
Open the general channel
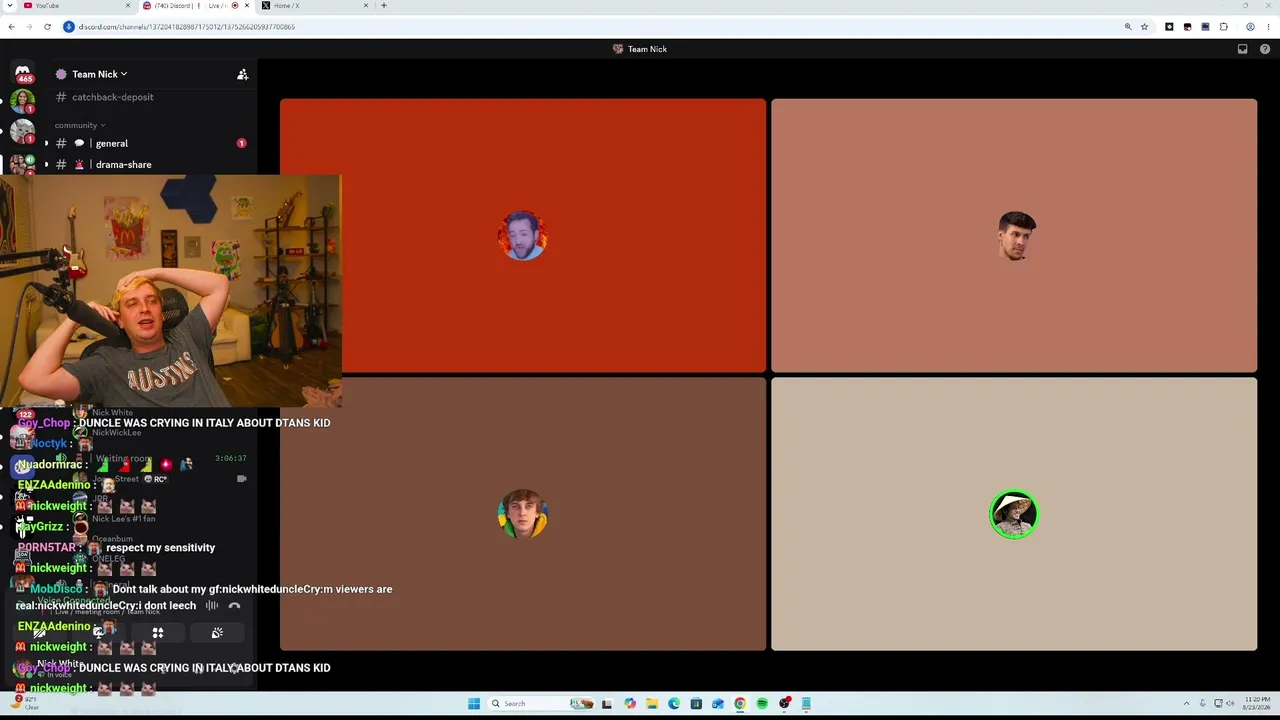[112, 143]
